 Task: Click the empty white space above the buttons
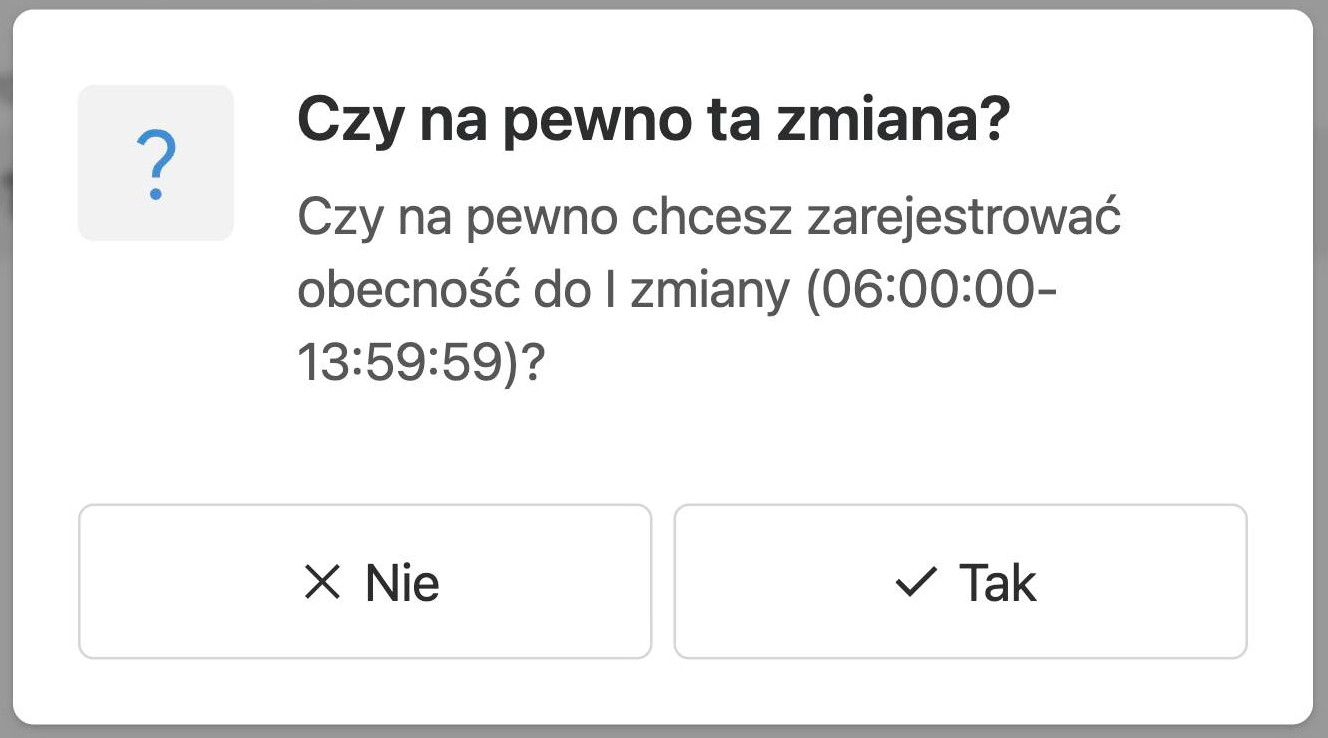660,450
